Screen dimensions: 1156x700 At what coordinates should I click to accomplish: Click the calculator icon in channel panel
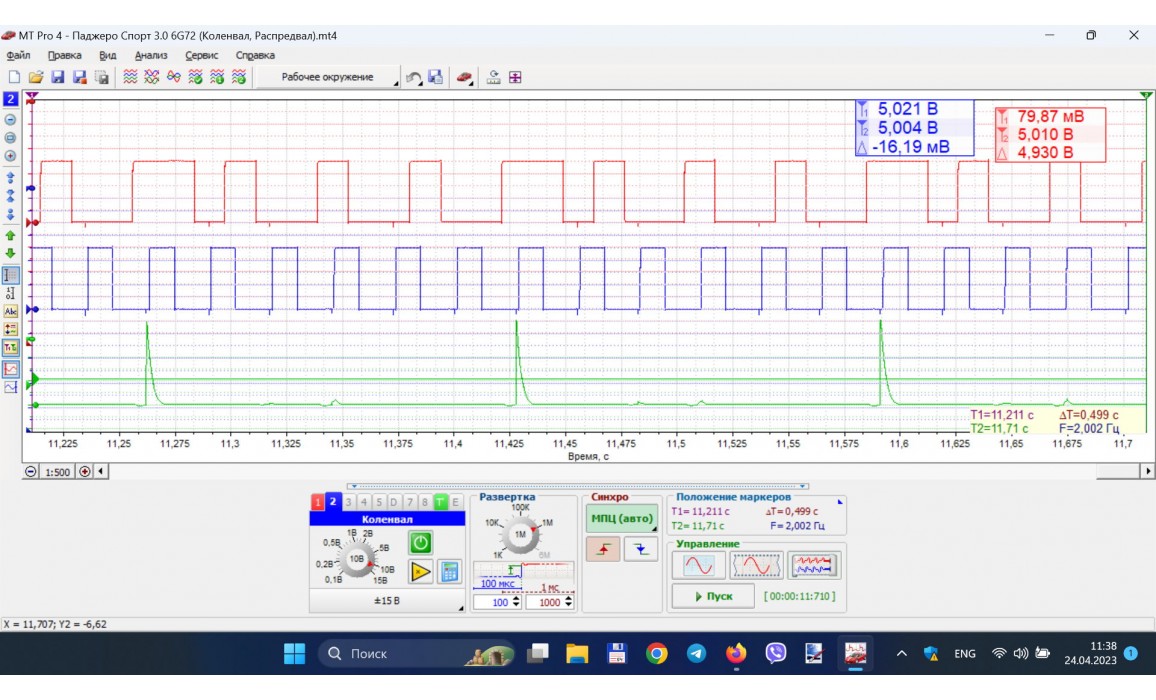click(x=450, y=571)
